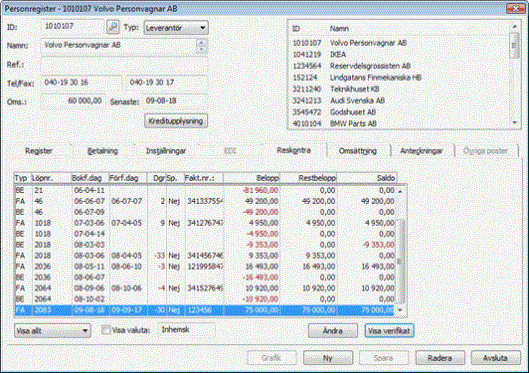Click the Visa verifikat button
The image size is (529, 373).
tap(389, 331)
